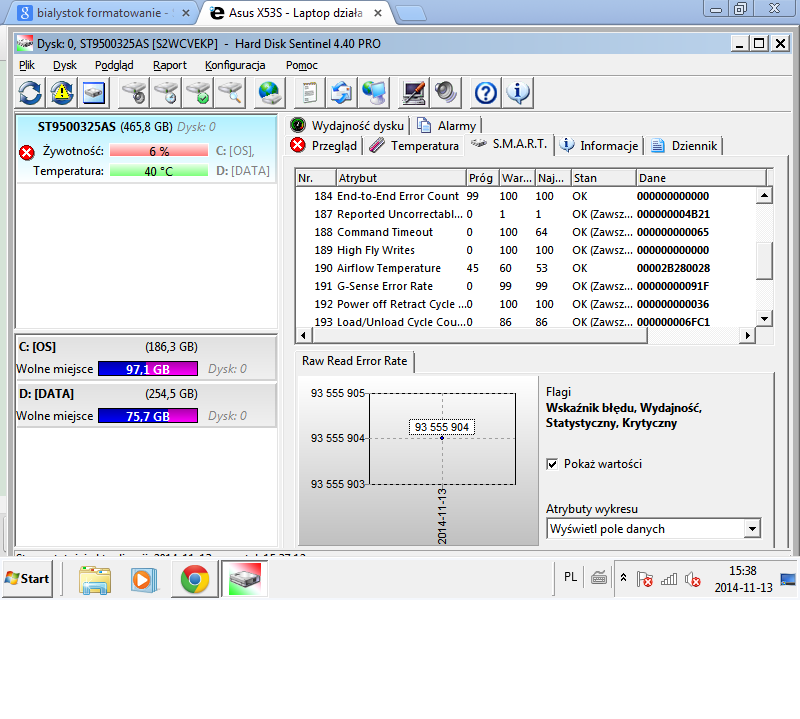Click Hard Disk Sentinel taskbar button
The height and width of the screenshot is (719, 800).
(x=245, y=579)
